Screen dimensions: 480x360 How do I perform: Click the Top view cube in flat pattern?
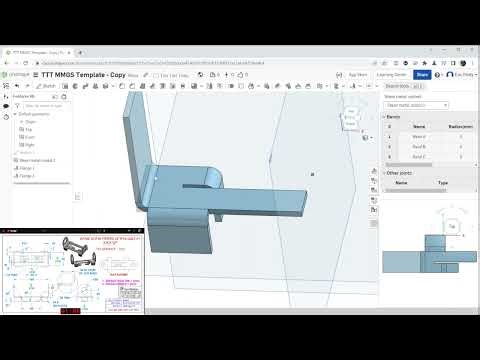click(452, 227)
